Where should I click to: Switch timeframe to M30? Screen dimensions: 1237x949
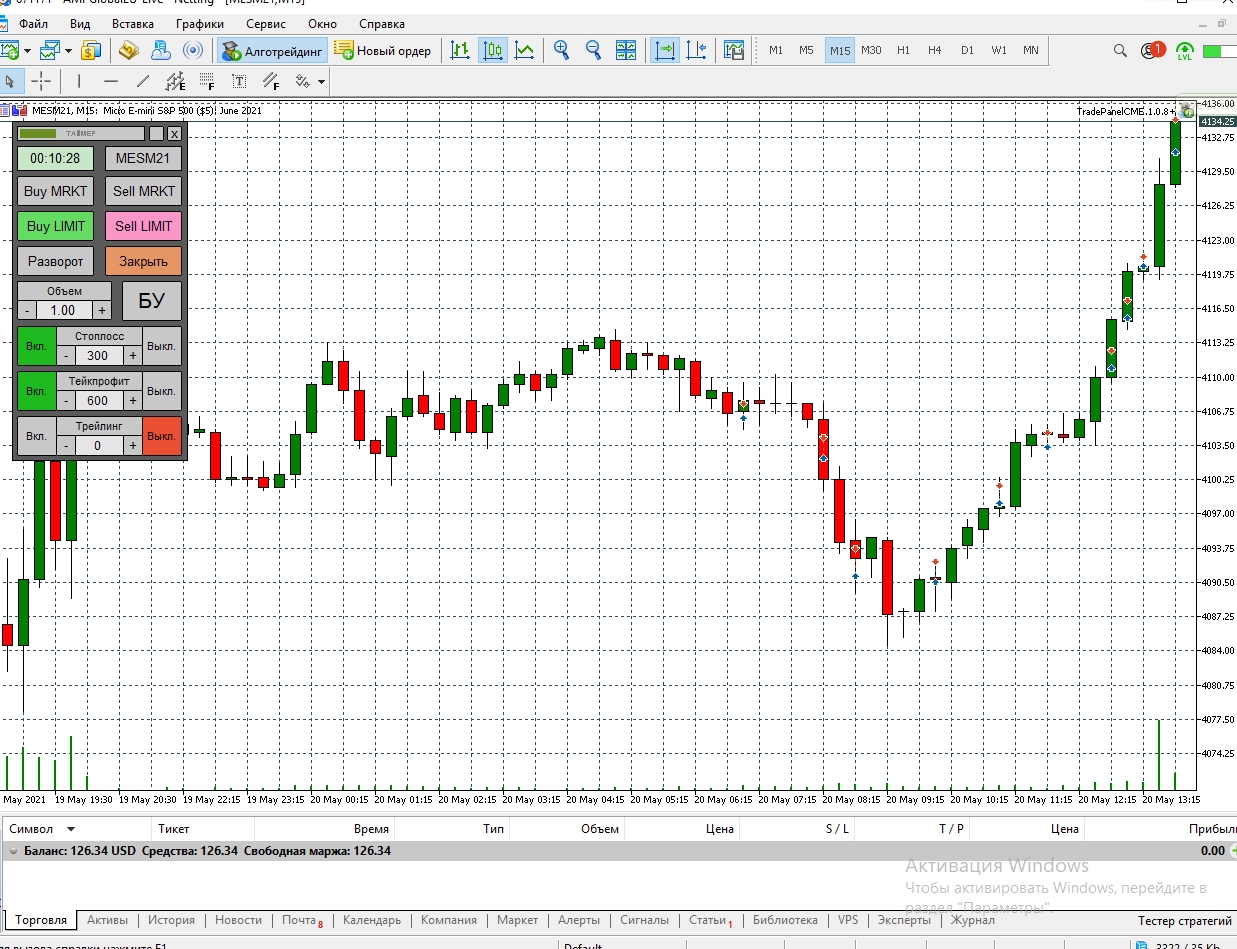pos(871,50)
